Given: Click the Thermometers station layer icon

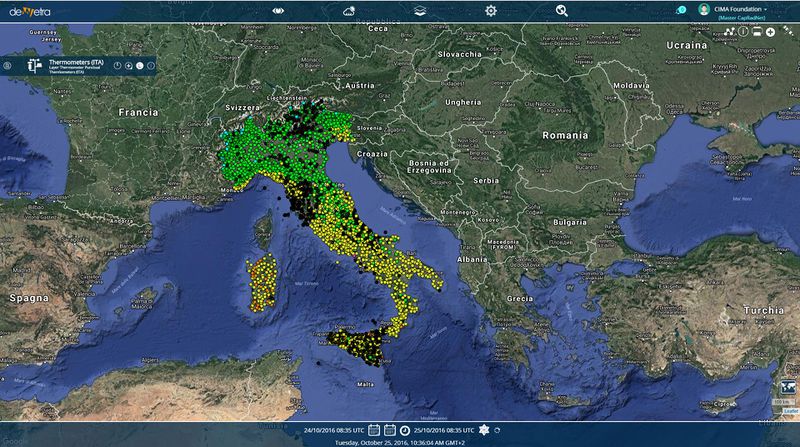Looking at the screenshot, I should pos(34,66).
